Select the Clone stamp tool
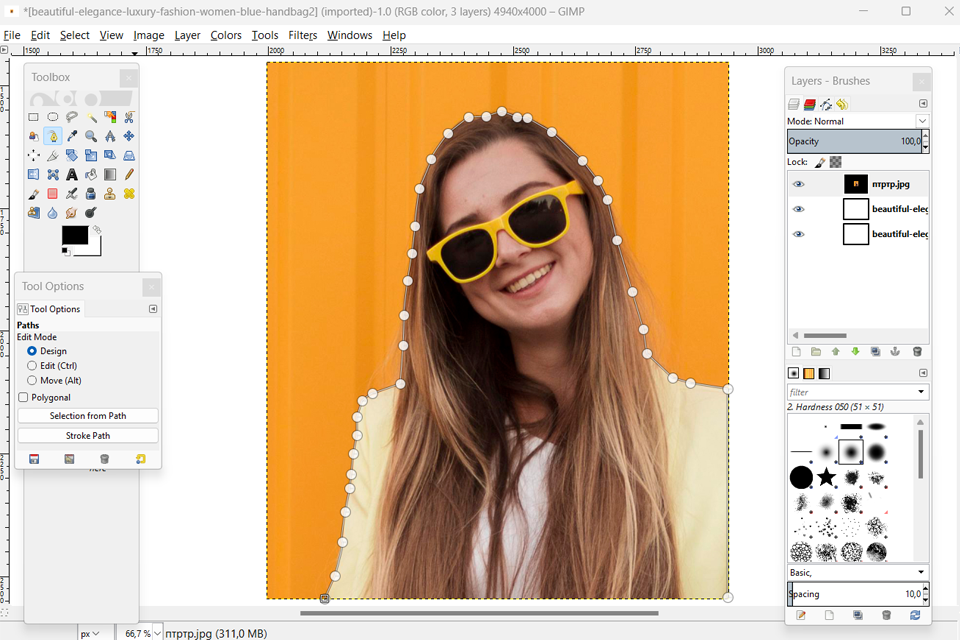960x640 pixels. (x=110, y=194)
